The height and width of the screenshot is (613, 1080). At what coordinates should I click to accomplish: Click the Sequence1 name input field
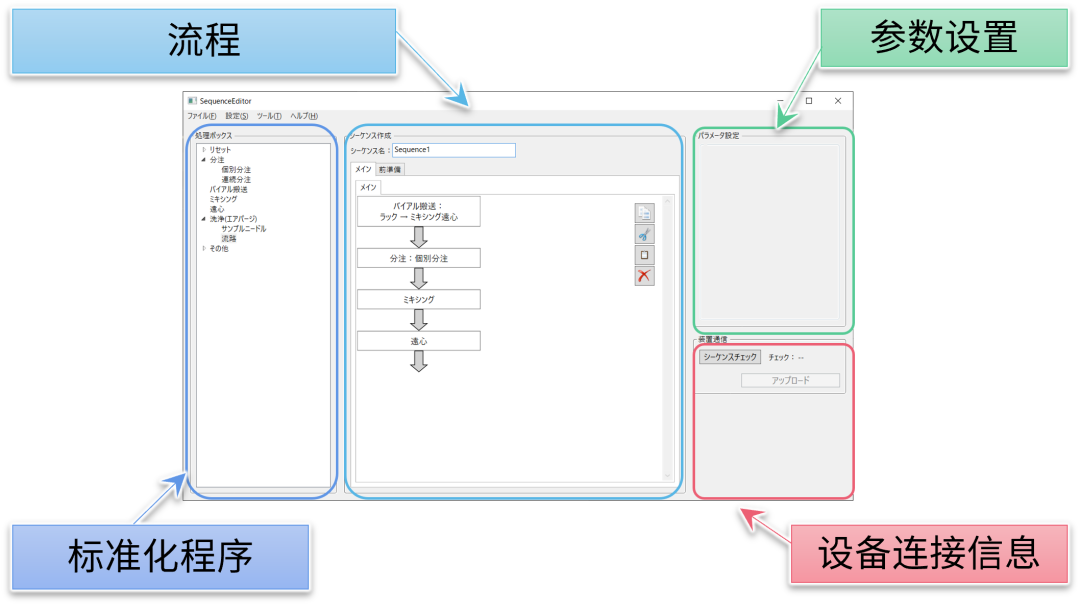[x=453, y=150]
